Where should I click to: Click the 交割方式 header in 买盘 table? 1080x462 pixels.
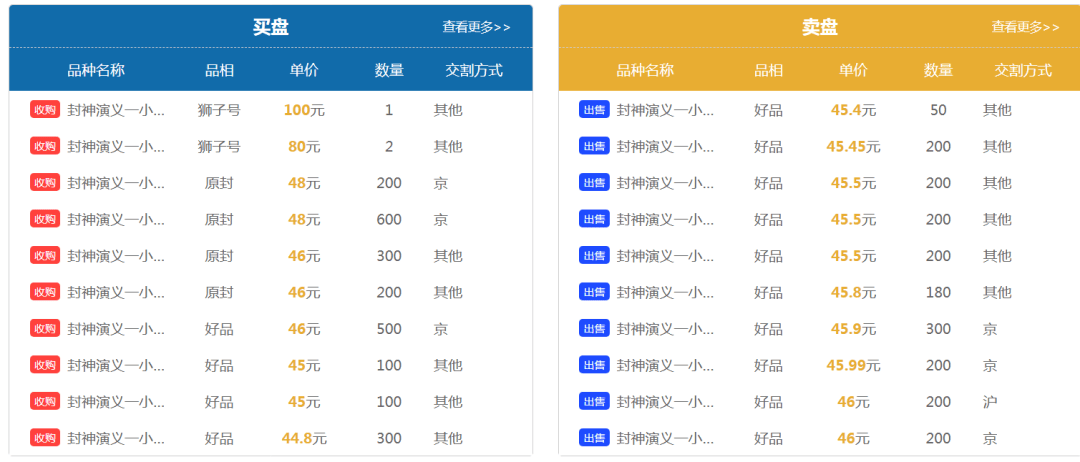tap(474, 70)
